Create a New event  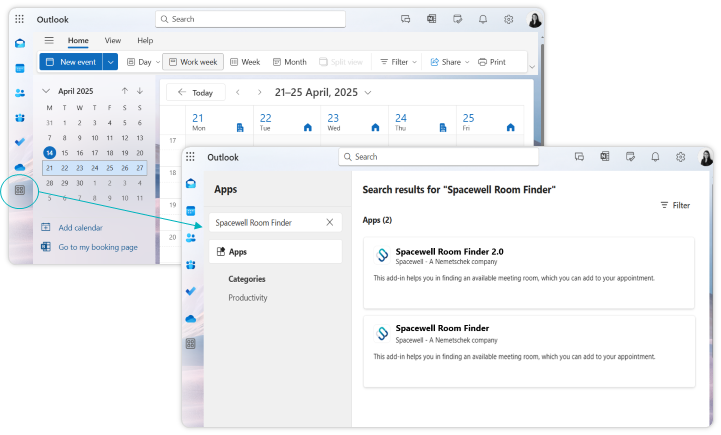click(x=71, y=62)
